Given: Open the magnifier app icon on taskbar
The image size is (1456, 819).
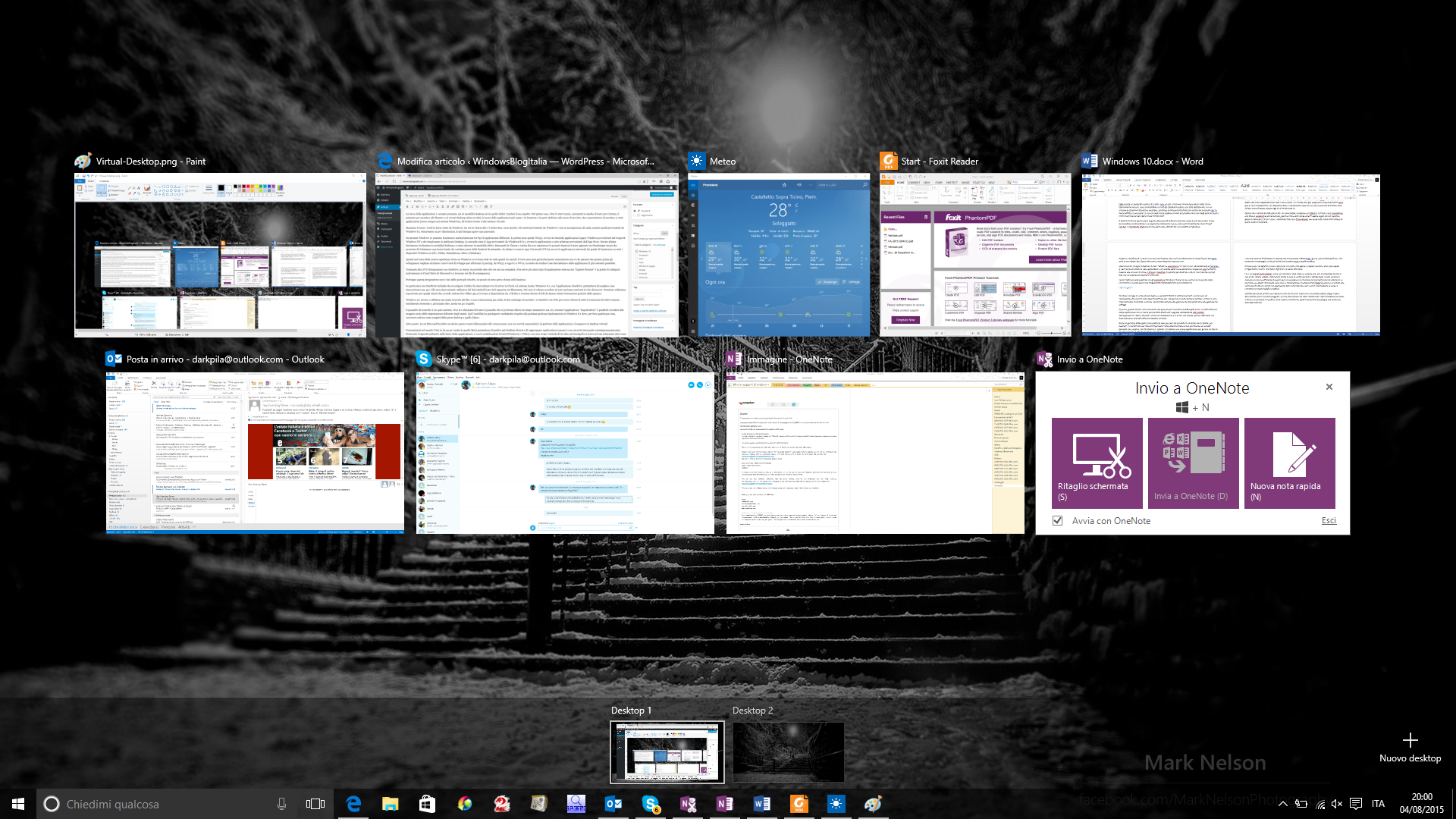Looking at the screenshot, I should 576,804.
